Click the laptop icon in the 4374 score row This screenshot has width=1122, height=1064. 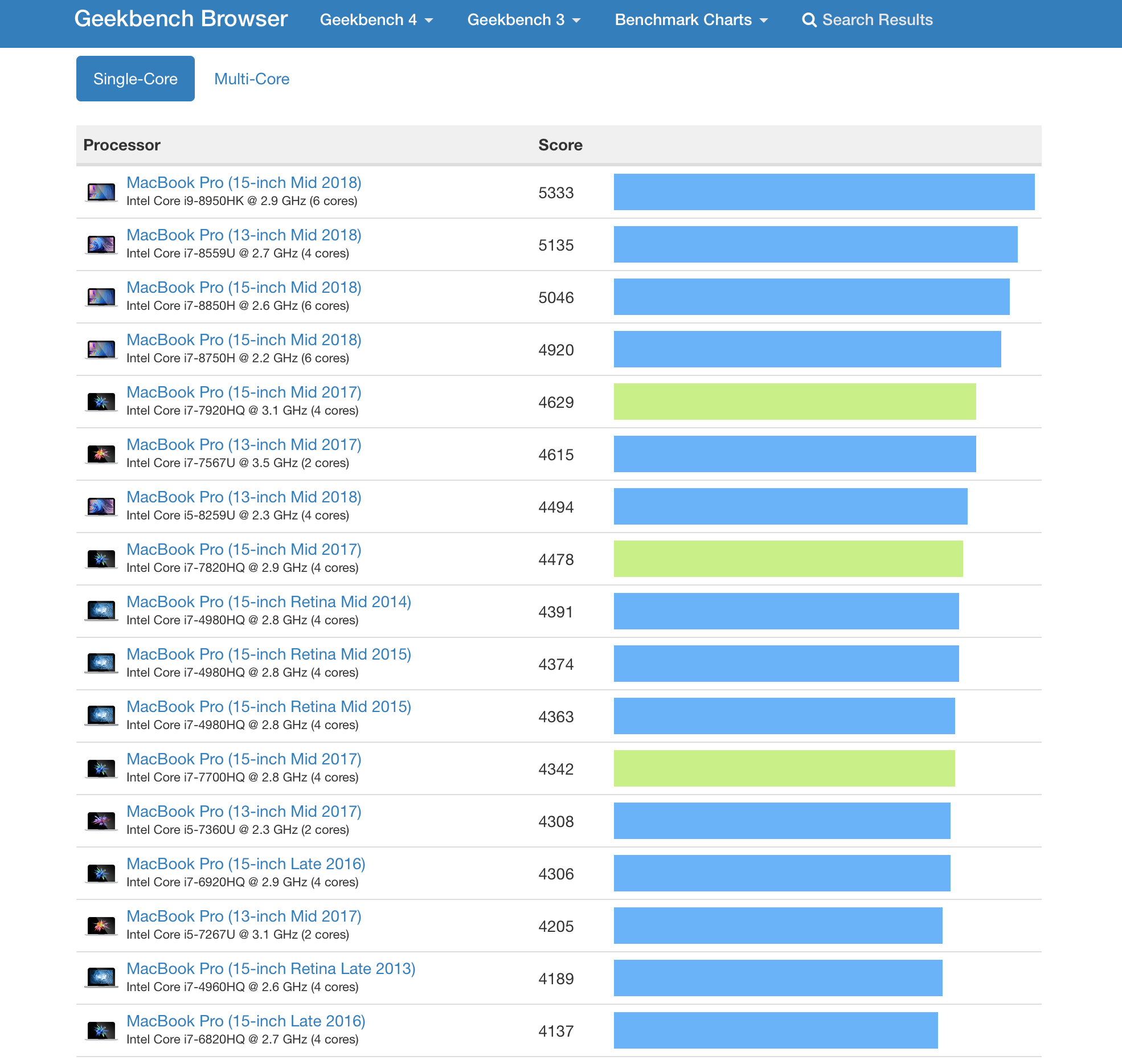(x=101, y=664)
